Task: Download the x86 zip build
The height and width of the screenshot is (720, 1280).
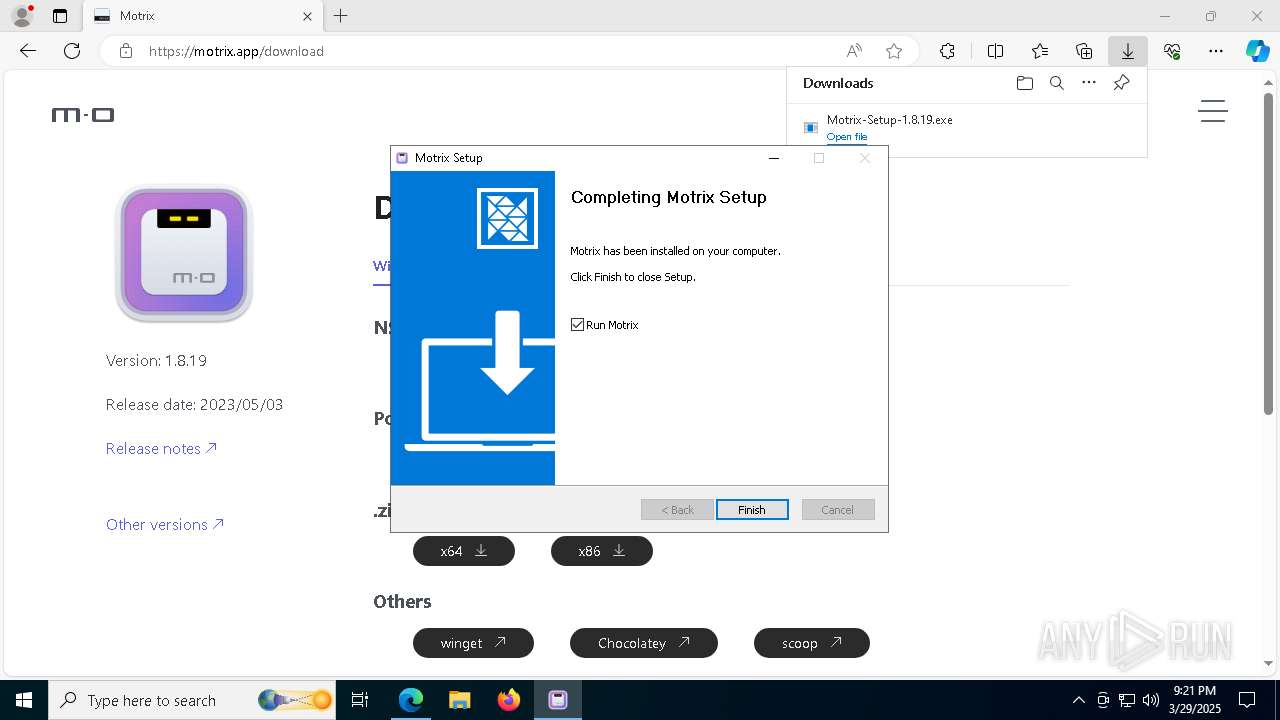Action: click(602, 551)
